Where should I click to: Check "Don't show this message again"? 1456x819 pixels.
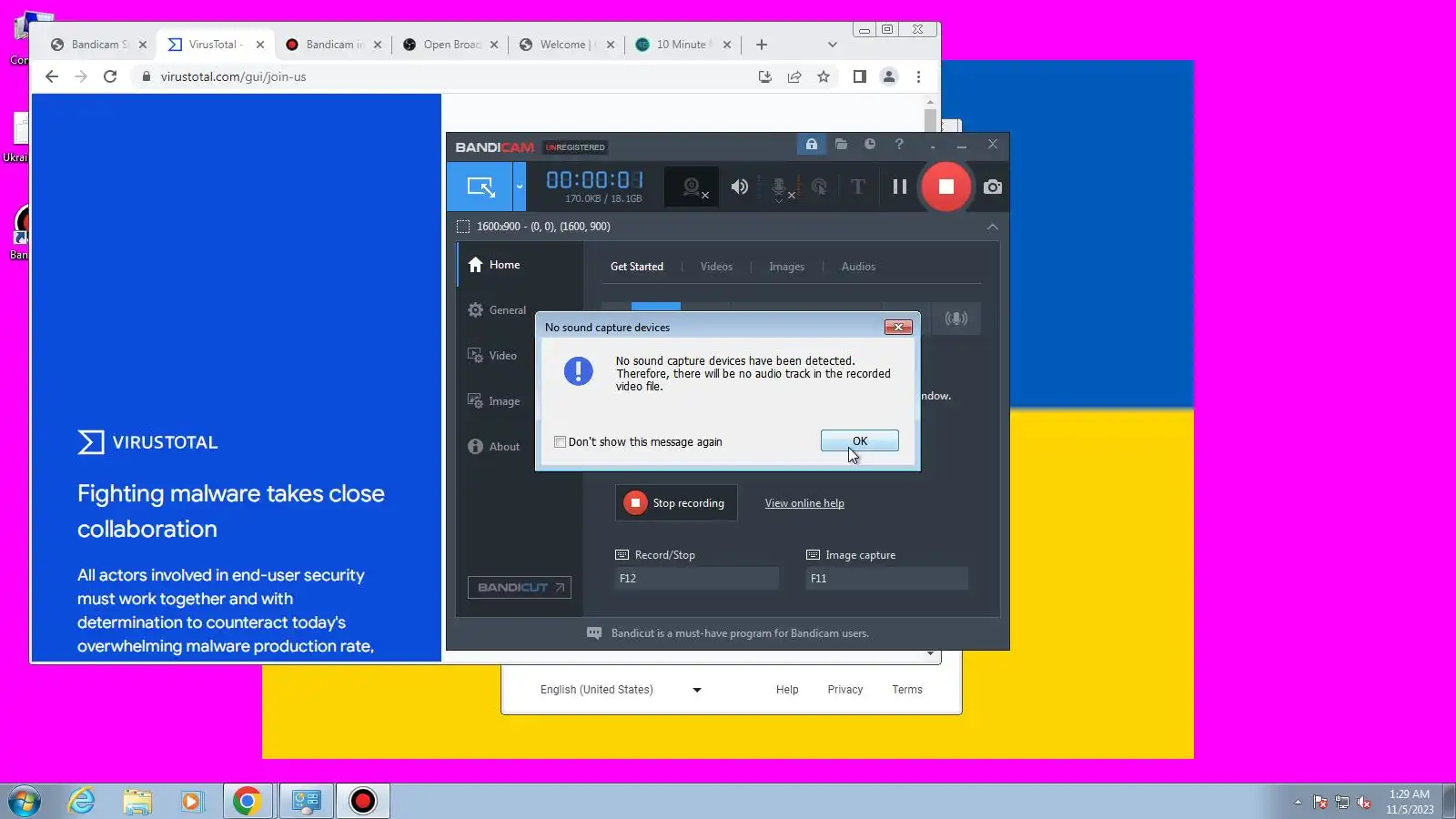(560, 442)
